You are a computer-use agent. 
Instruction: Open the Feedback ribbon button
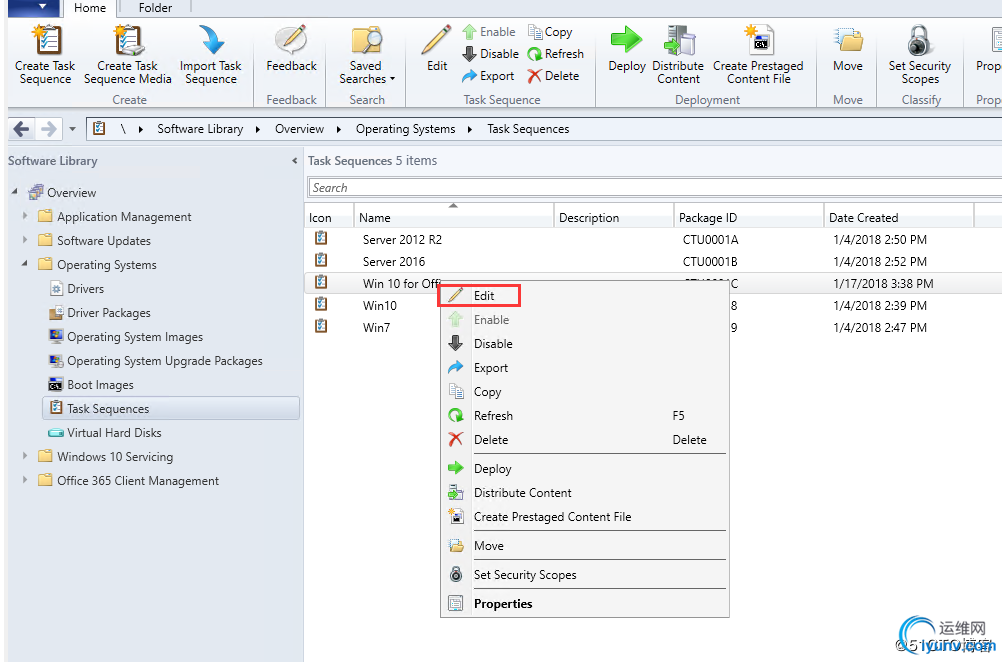point(291,49)
